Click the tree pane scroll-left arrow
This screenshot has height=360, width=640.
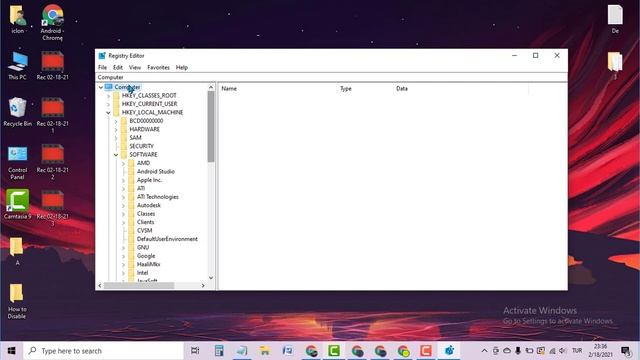pos(100,286)
